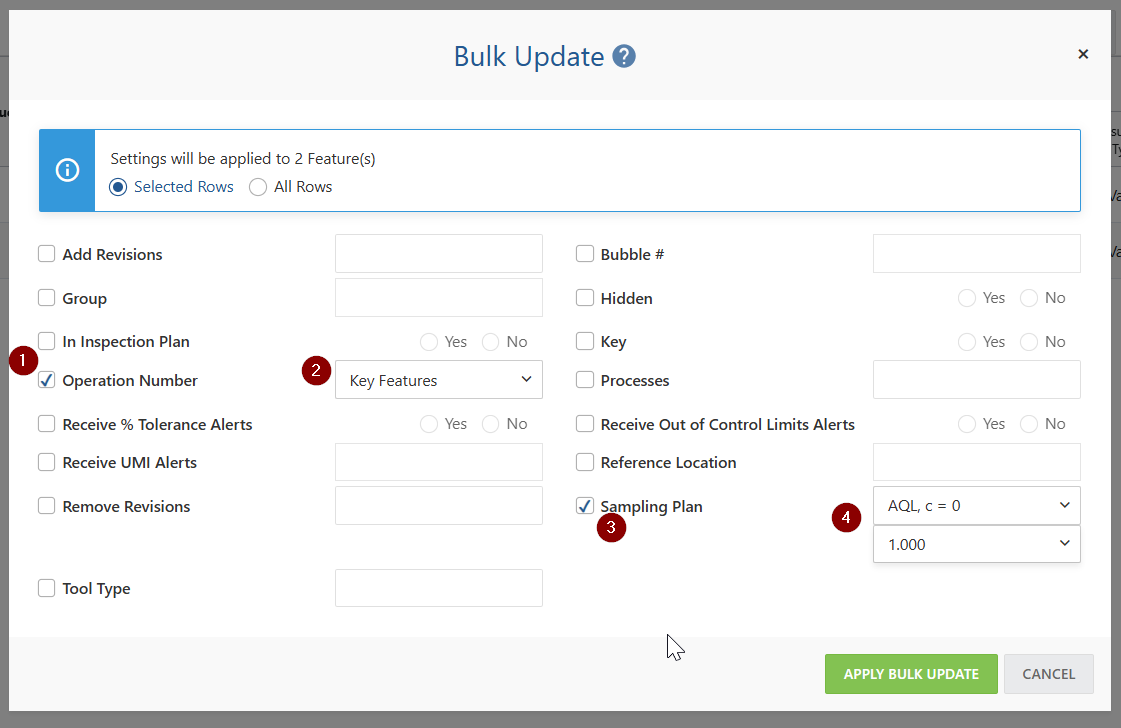Uncheck the Operation Number checkbox

click(x=46, y=380)
